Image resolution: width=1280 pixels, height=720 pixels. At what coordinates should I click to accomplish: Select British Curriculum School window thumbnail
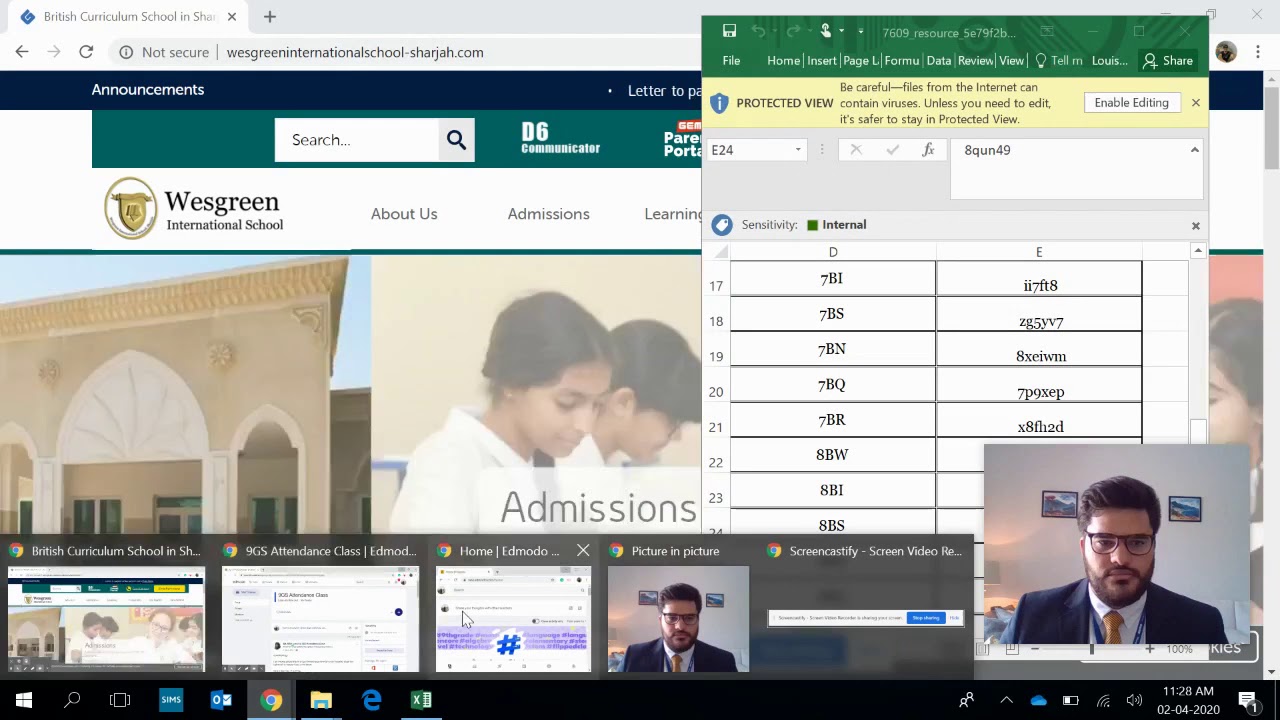[x=106, y=606]
